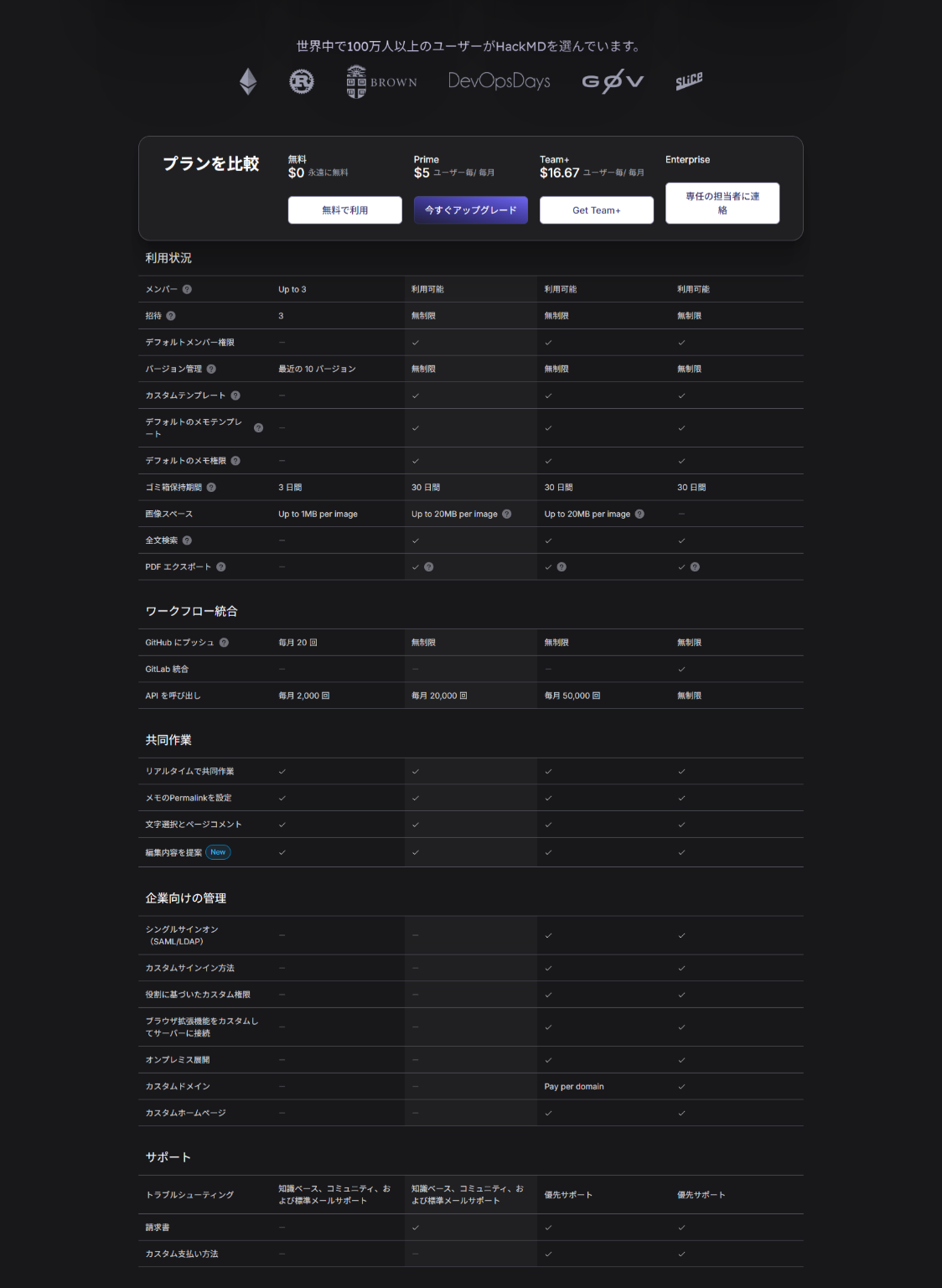Click the help icon beside 招待
This screenshot has height=1288, width=942.
[171, 316]
